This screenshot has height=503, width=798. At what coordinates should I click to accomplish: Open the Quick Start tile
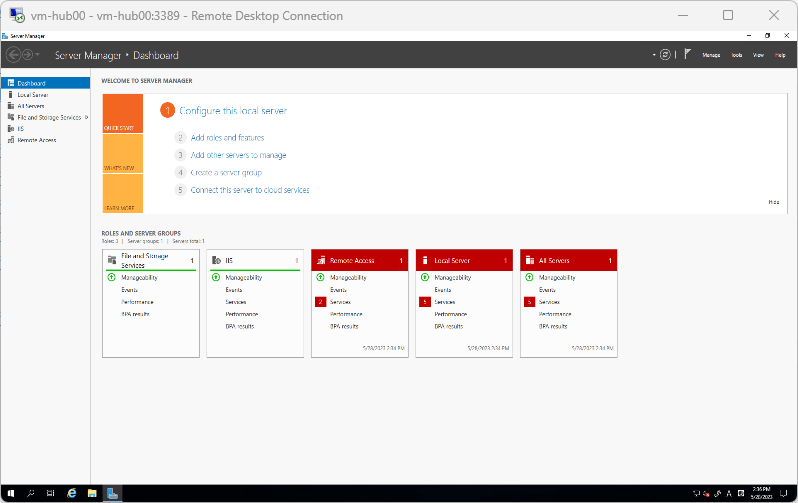coord(123,114)
